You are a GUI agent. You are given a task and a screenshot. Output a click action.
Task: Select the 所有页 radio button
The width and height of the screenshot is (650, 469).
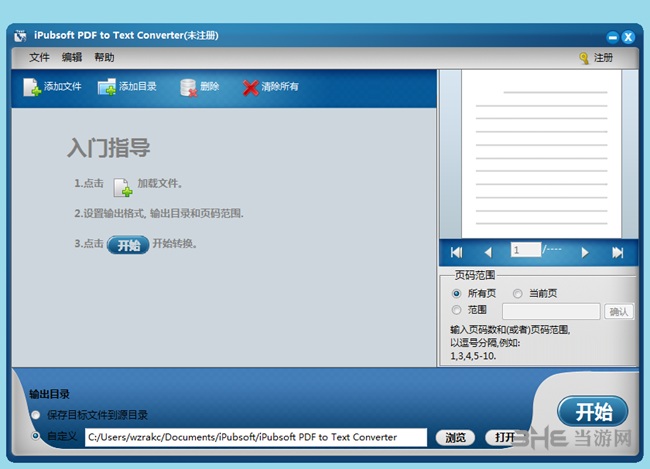pyautogui.click(x=456, y=294)
